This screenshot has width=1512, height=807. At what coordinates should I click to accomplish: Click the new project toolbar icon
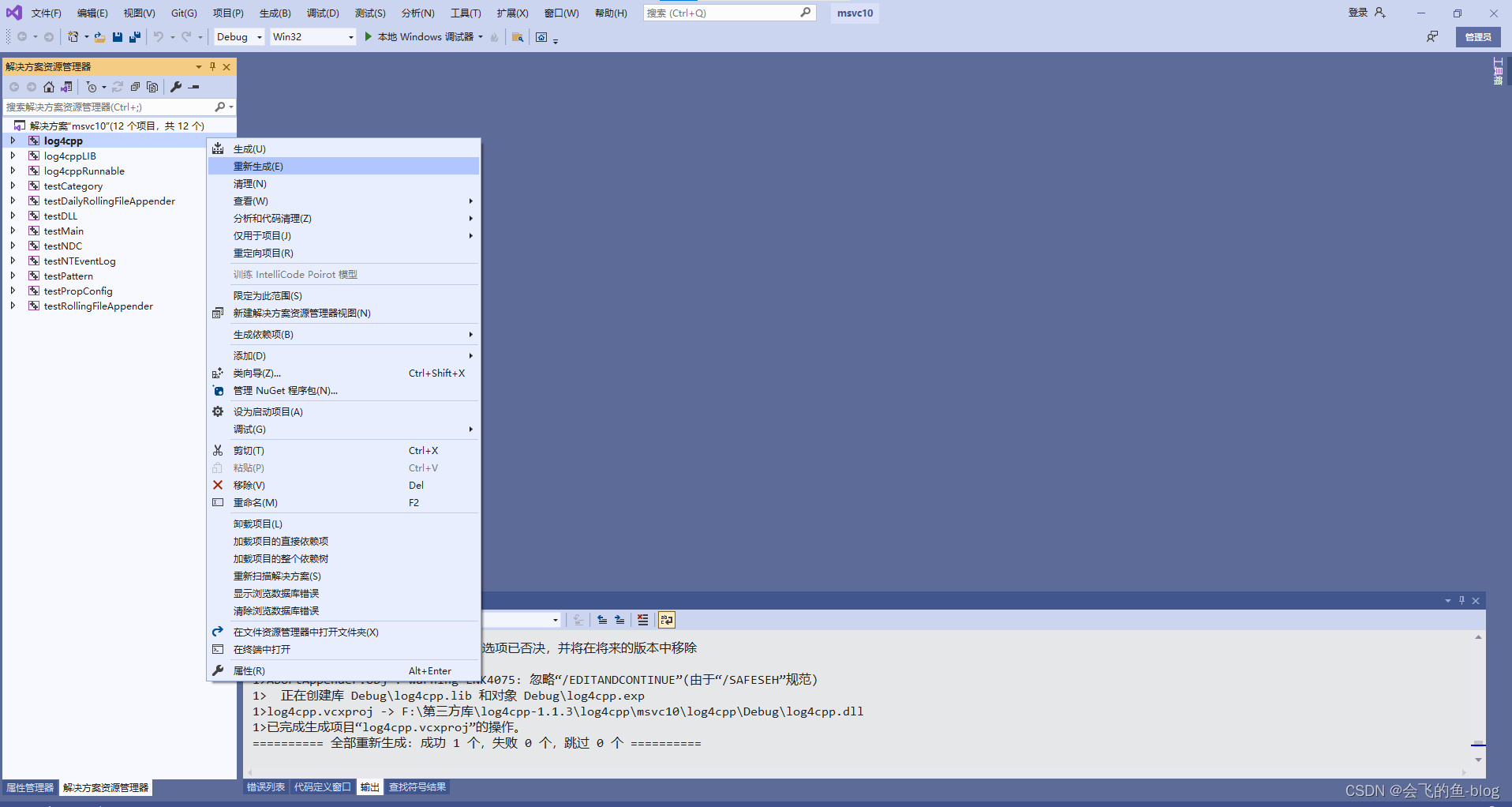point(73,37)
